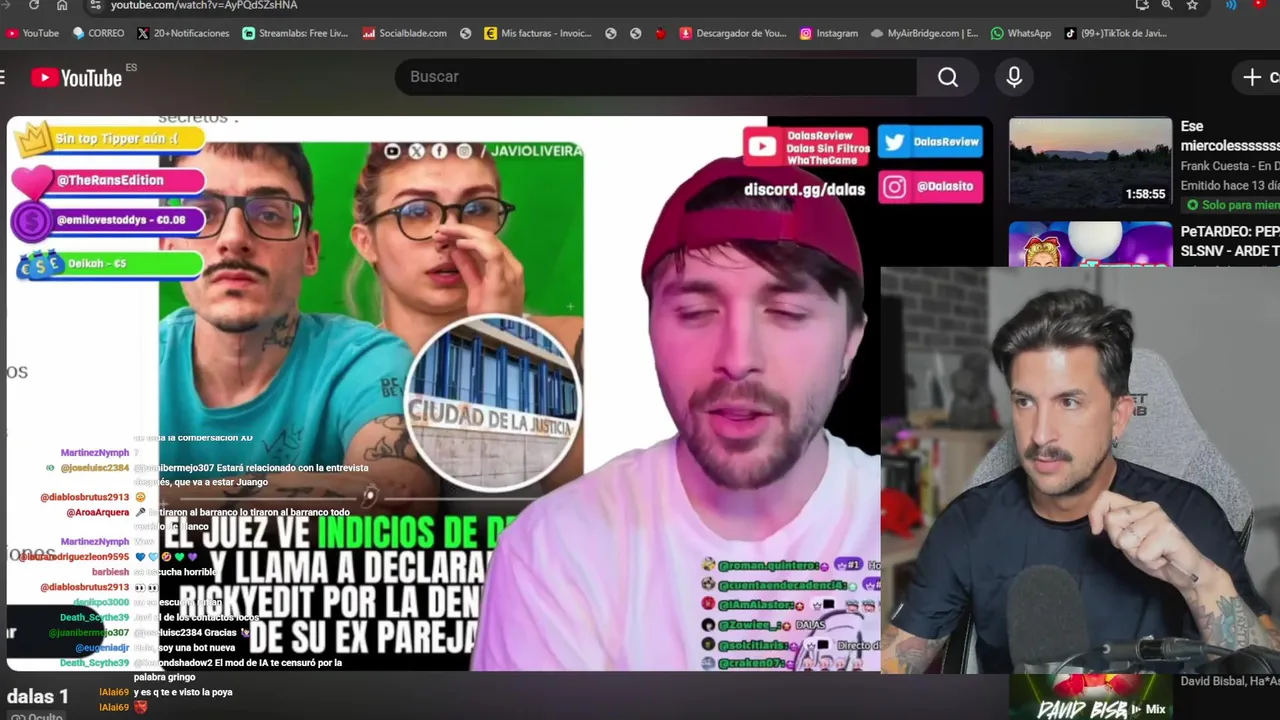Open the "Ese miercolesssss" video title
Viewport: 1280px width, 720px height.
point(1230,135)
